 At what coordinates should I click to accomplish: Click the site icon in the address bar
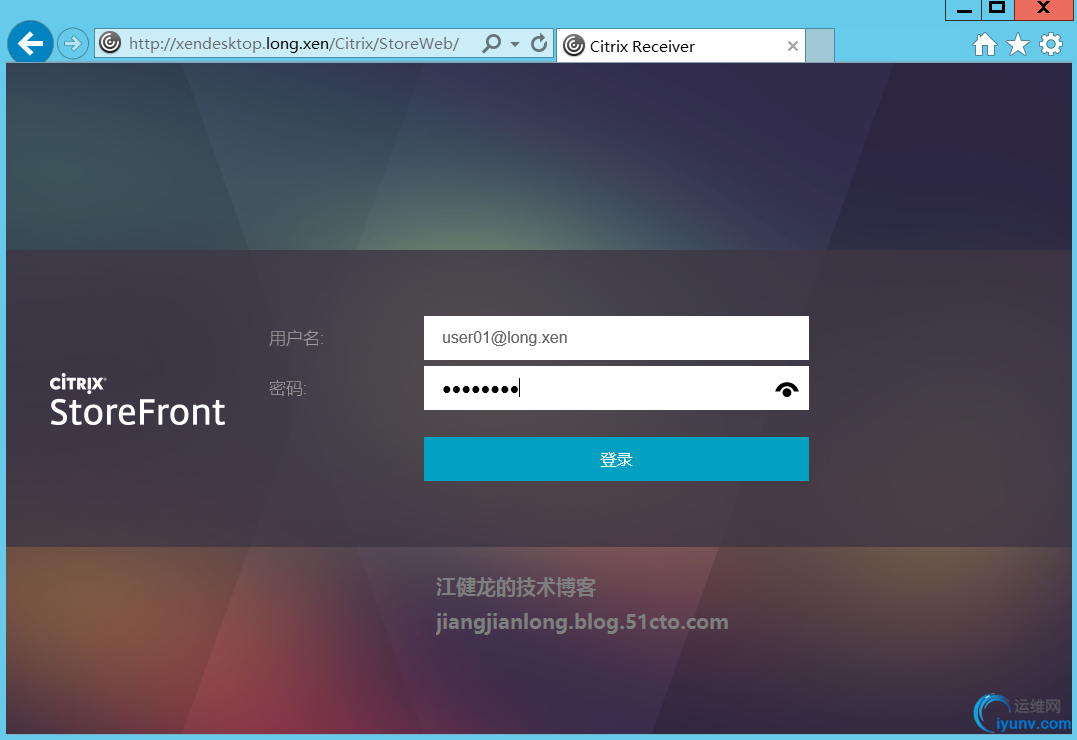[x=110, y=43]
